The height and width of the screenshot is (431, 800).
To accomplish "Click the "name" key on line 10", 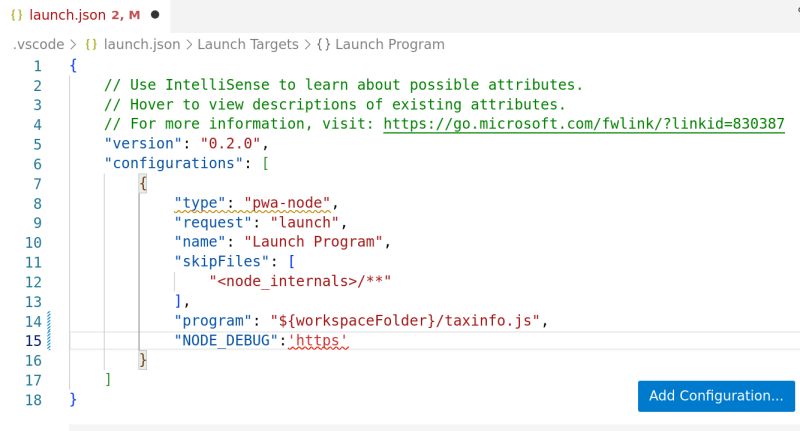I will 200,242.
